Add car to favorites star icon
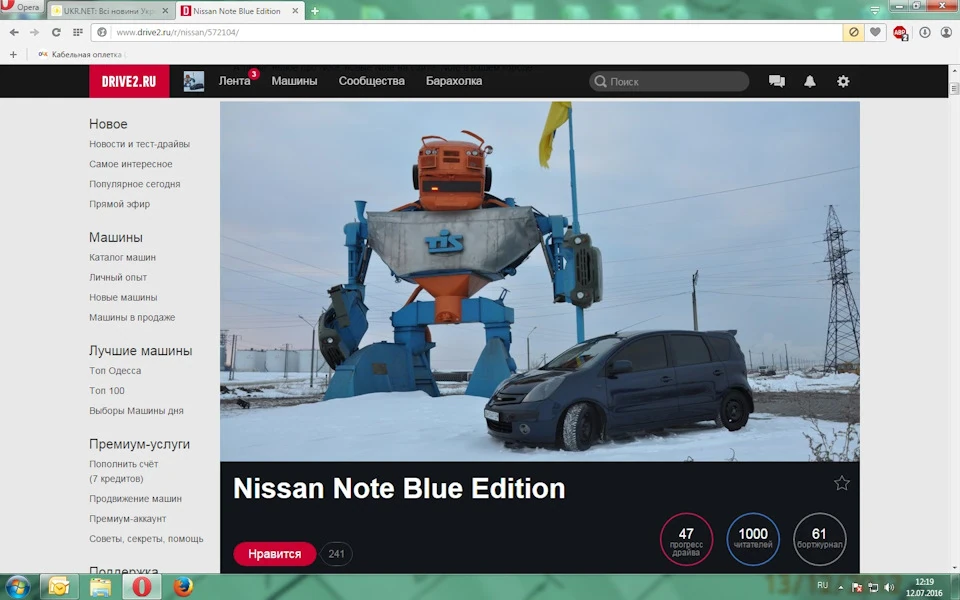The height and width of the screenshot is (600, 960). pos(842,483)
